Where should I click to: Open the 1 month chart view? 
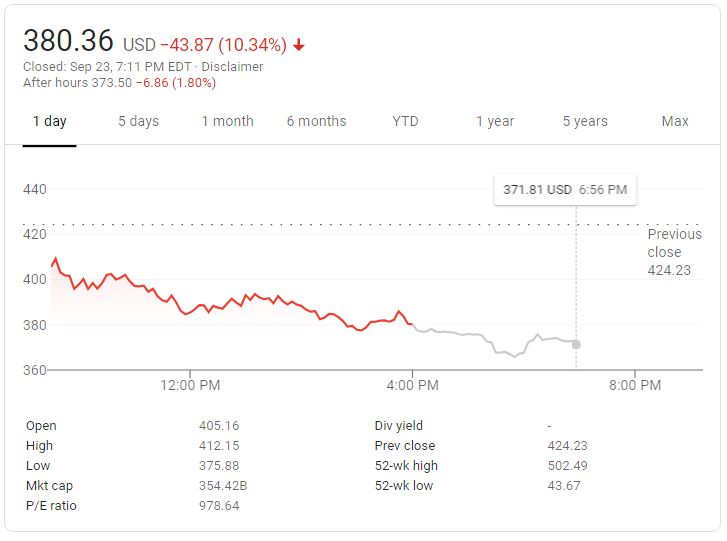point(227,121)
